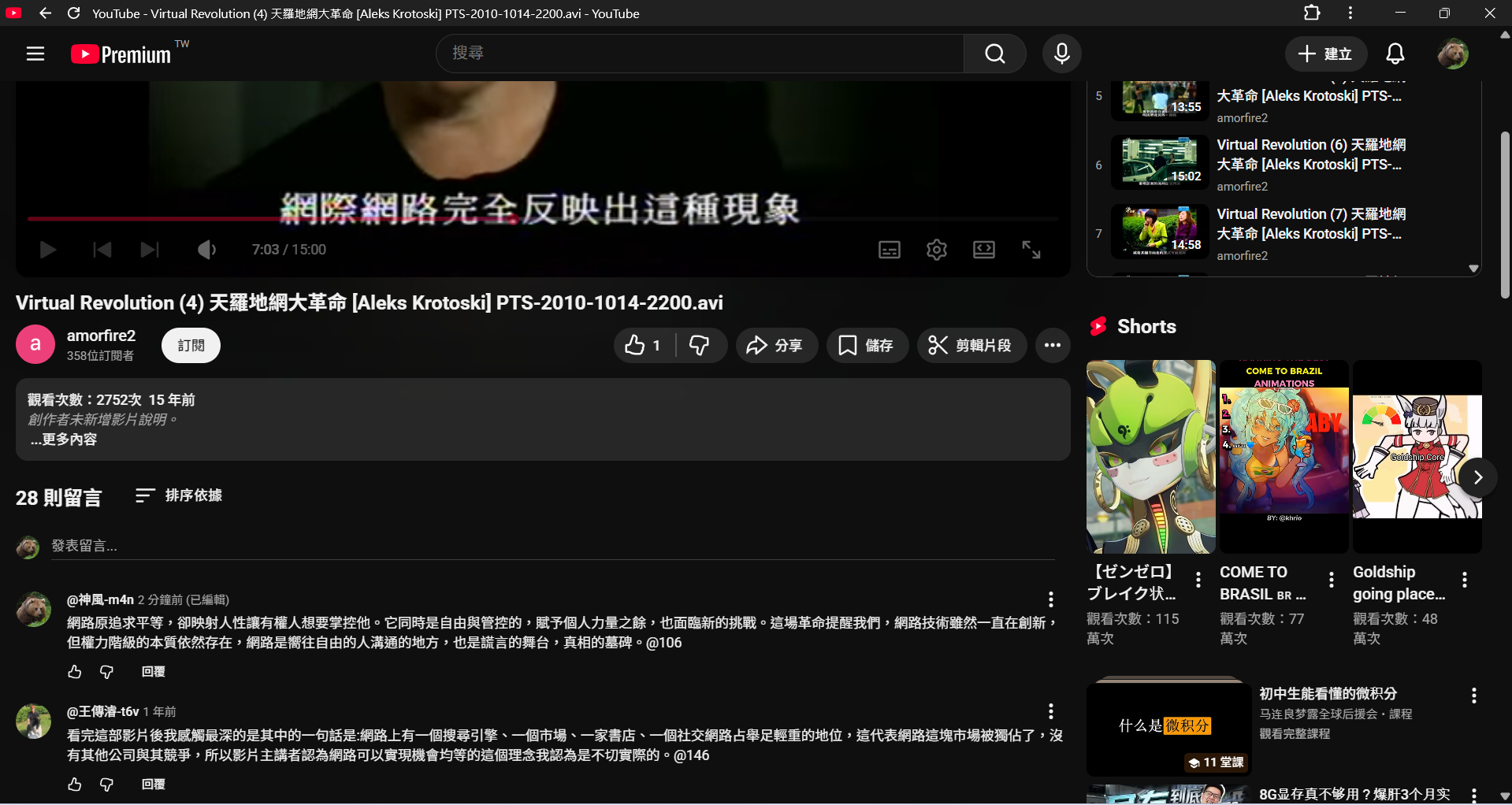Click the 發表留言 comment input field
1512x805 pixels.
coord(552,546)
